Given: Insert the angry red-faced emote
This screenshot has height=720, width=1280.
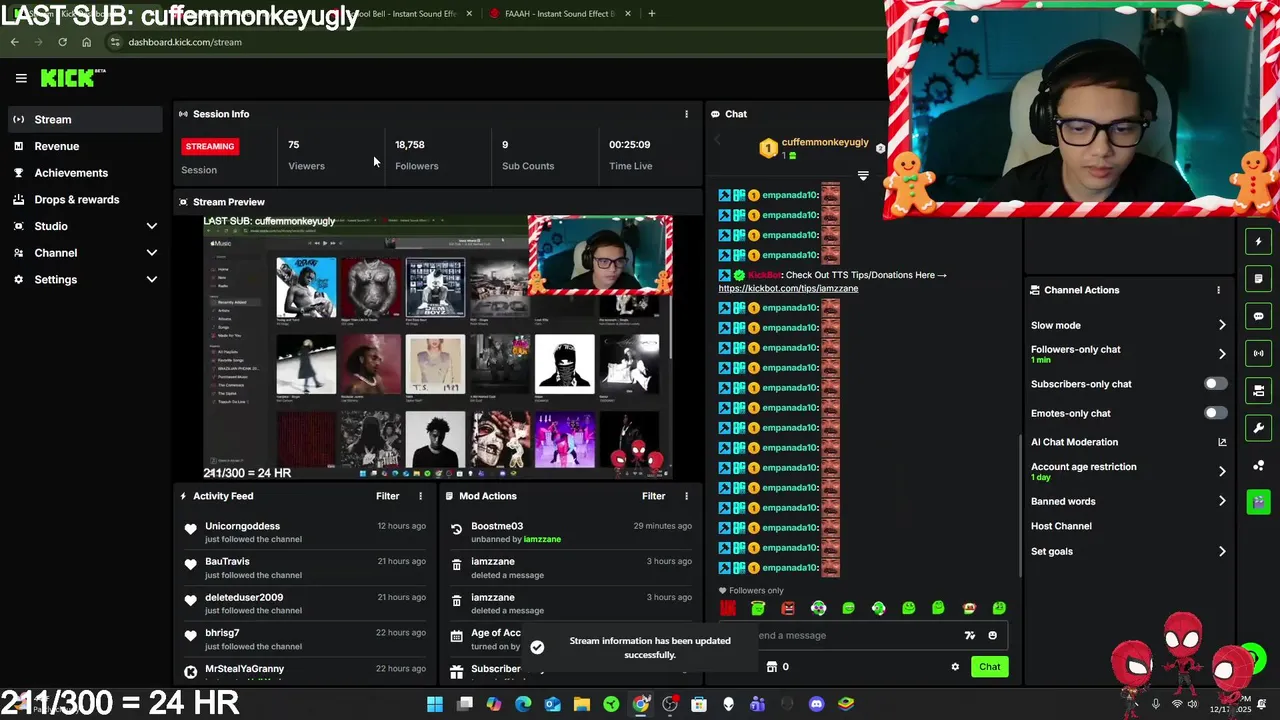Looking at the screenshot, I should coord(788,608).
